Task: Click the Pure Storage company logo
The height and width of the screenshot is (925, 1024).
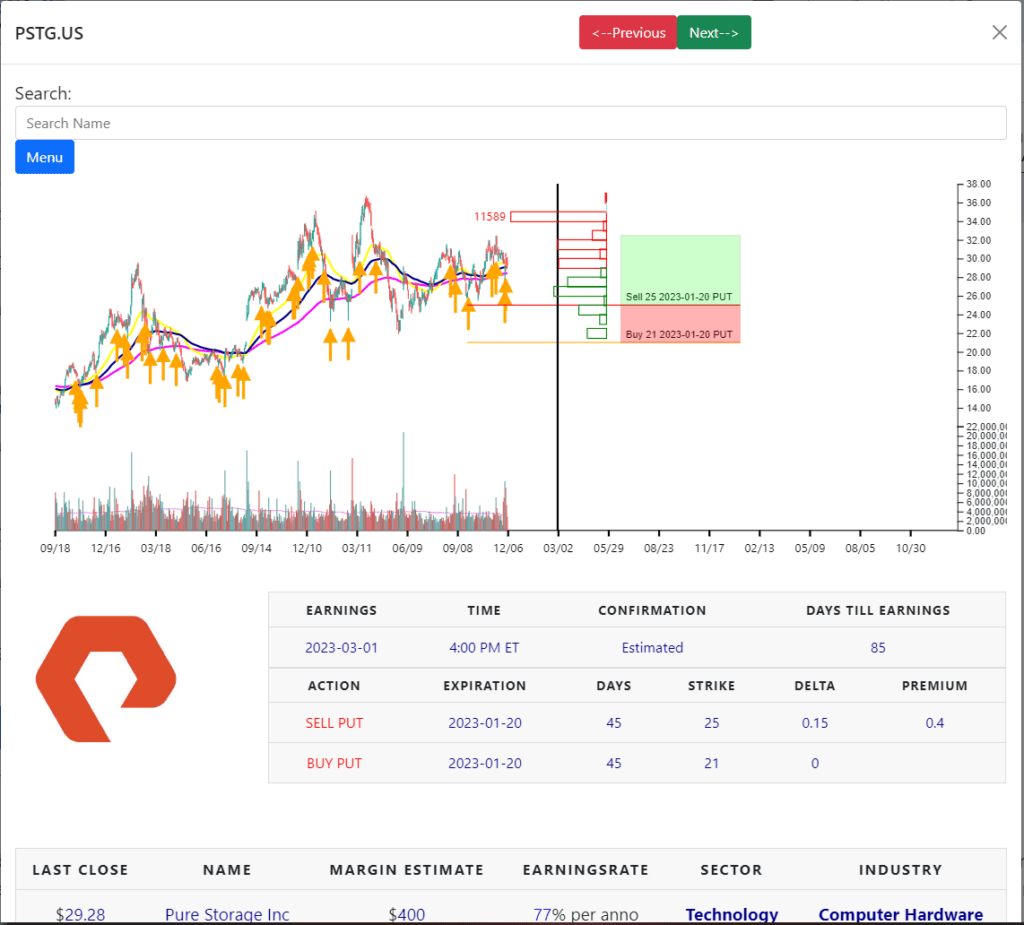Action: point(106,679)
